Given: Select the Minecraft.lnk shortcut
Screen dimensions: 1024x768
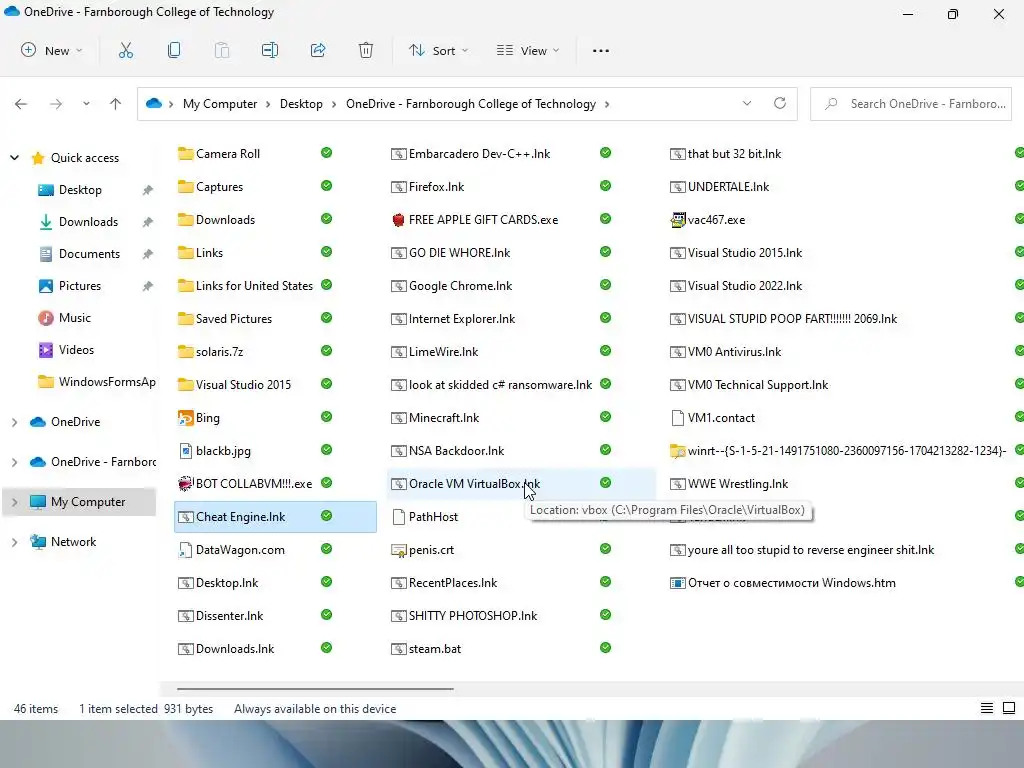Looking at the screenshot, I should [x=435, y=418].
